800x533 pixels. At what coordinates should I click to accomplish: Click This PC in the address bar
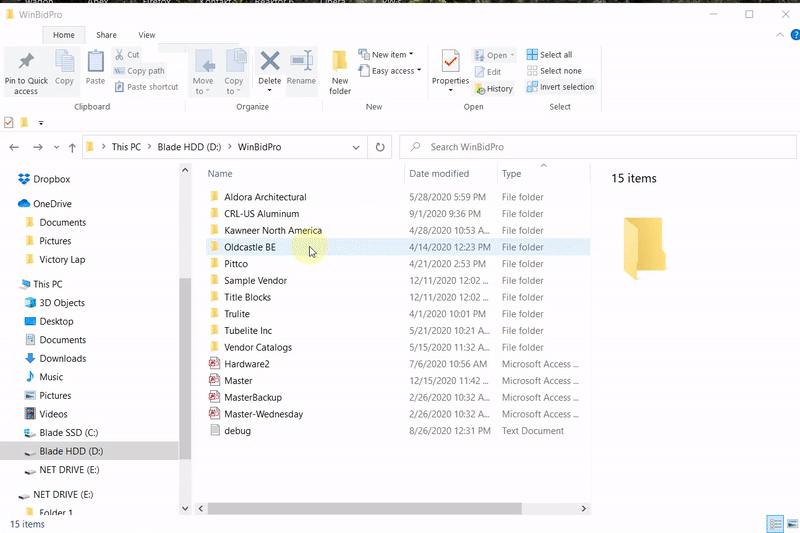[x=126, y=147]
